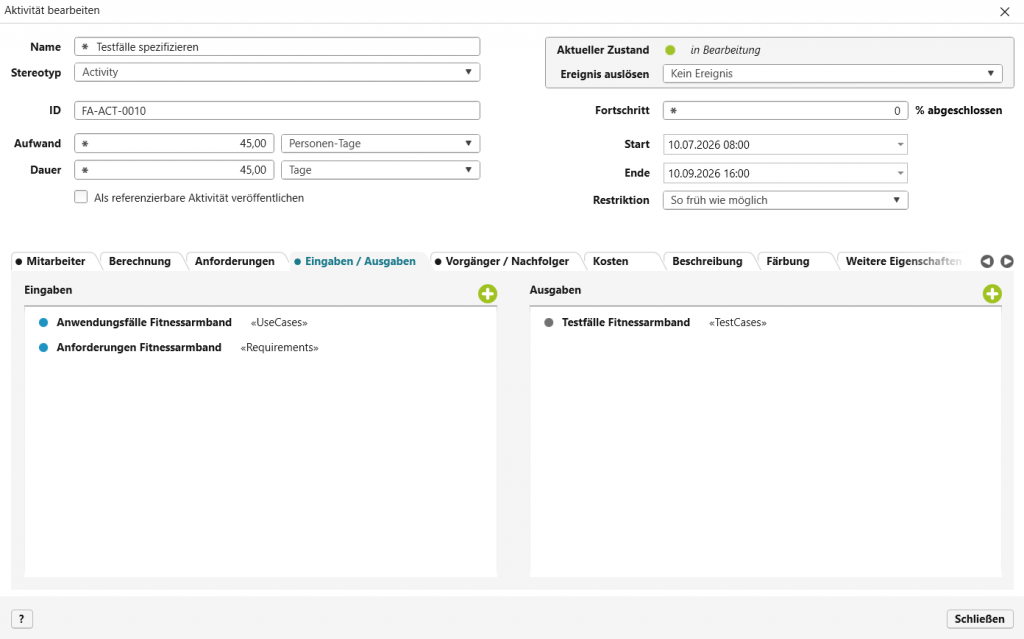Image resolution: width=1024 pixels, height=639 pixels.
Task: Click the gray dot beside Testfälle Fitnessarmband
Action: (549, 322)
